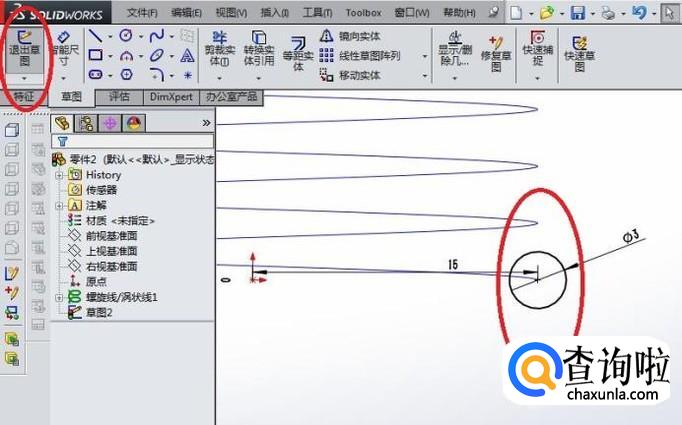Select the Smart Dimension (智能尺寸) tool
Screen dimensions: 682x425
pos(64,48)
